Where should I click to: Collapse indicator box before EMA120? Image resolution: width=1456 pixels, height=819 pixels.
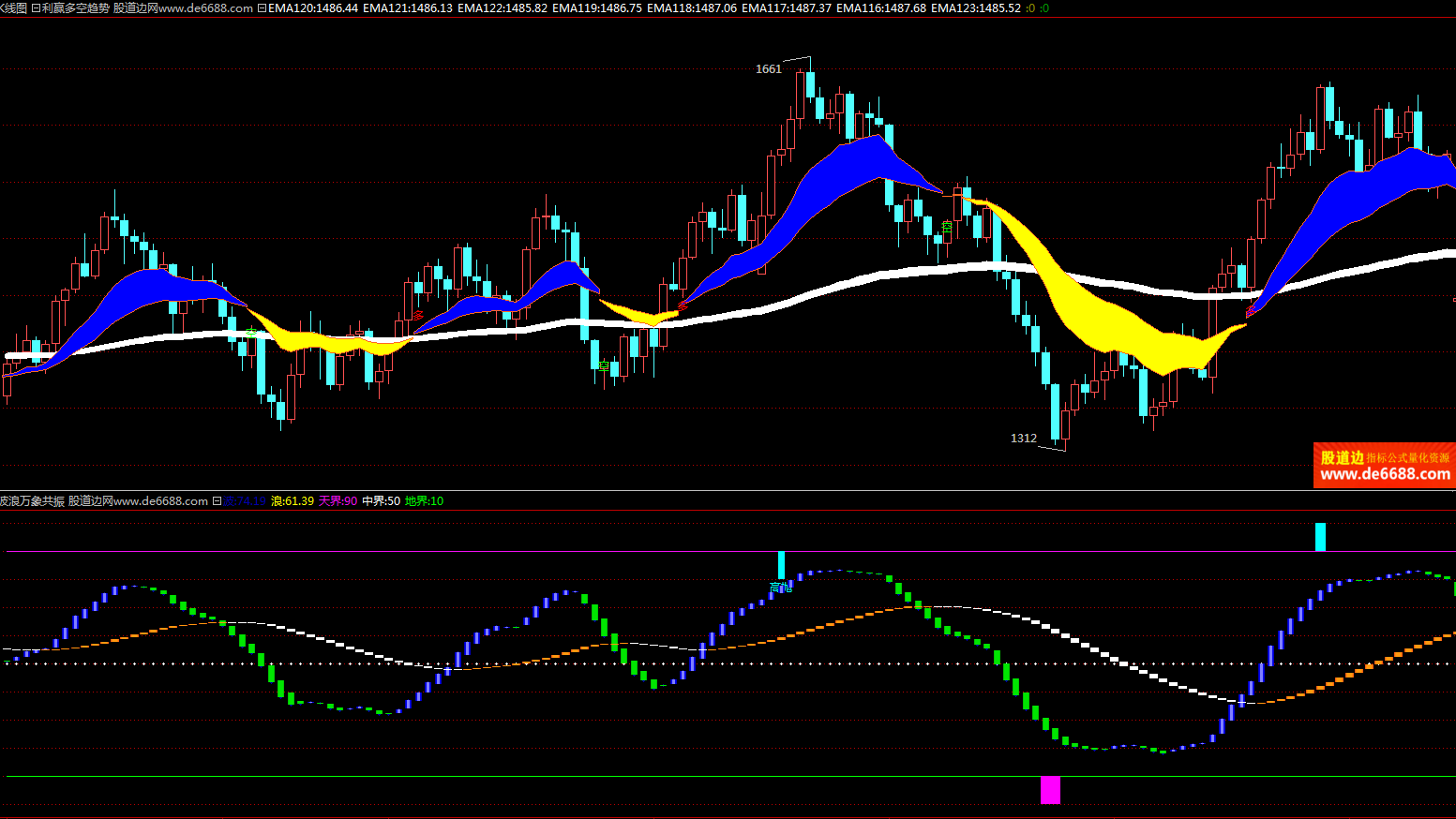[x=263, y=8]
